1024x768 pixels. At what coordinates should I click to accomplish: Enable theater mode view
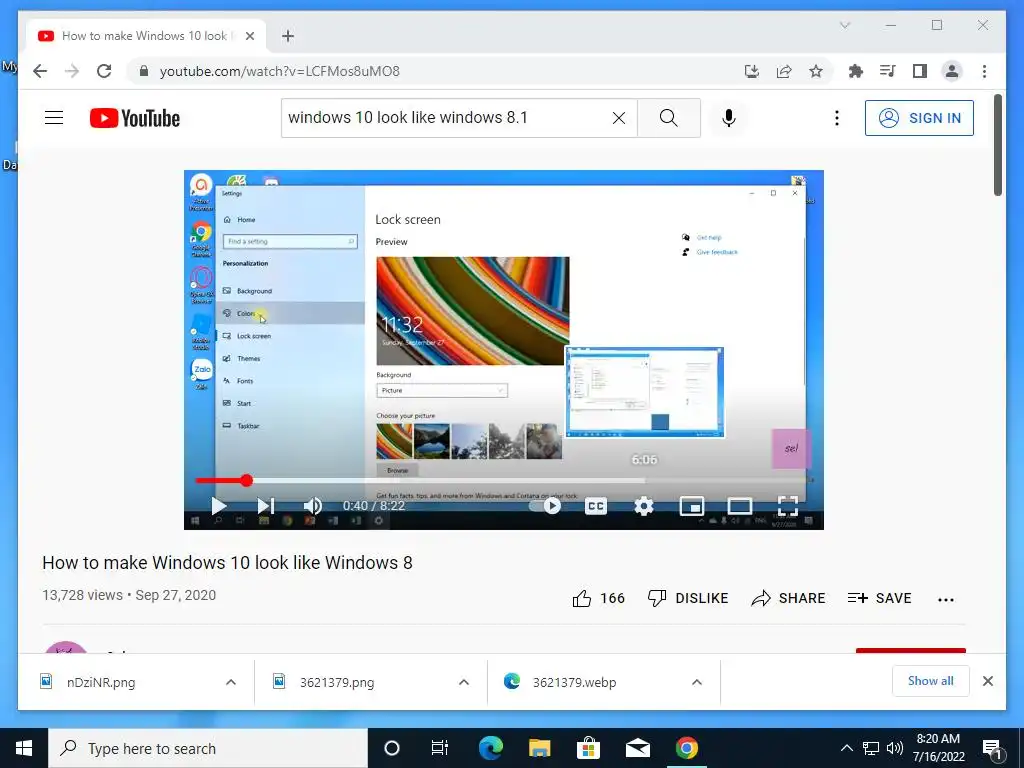click(740, 506)
